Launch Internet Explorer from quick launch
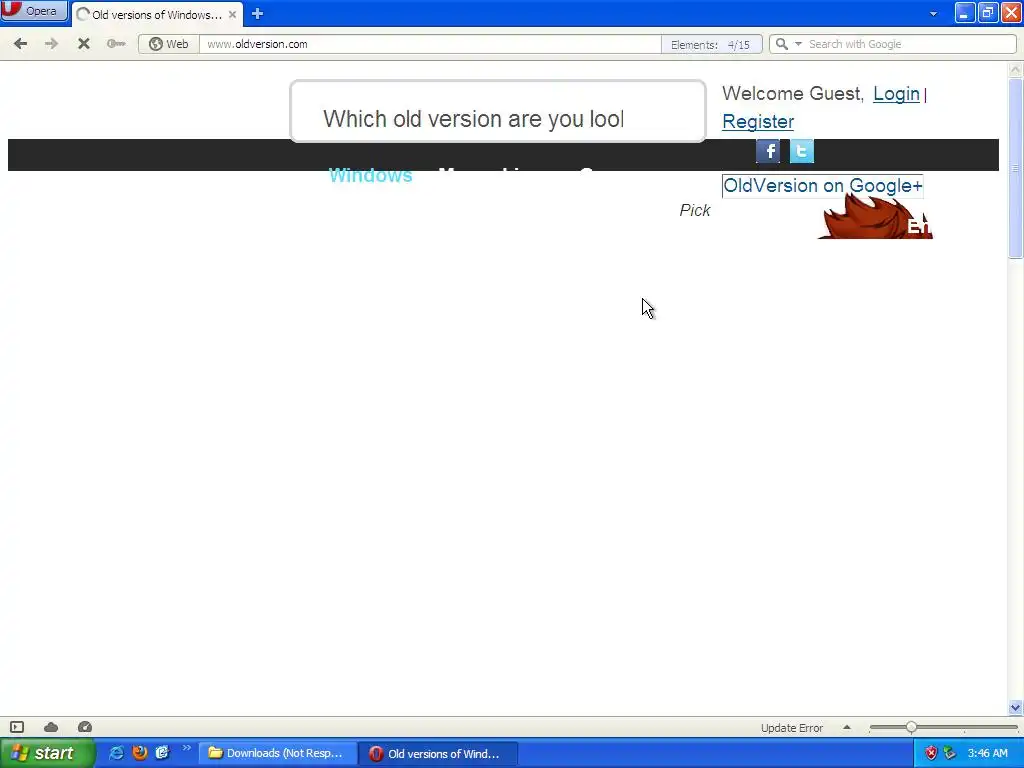 tap(117, 753)
